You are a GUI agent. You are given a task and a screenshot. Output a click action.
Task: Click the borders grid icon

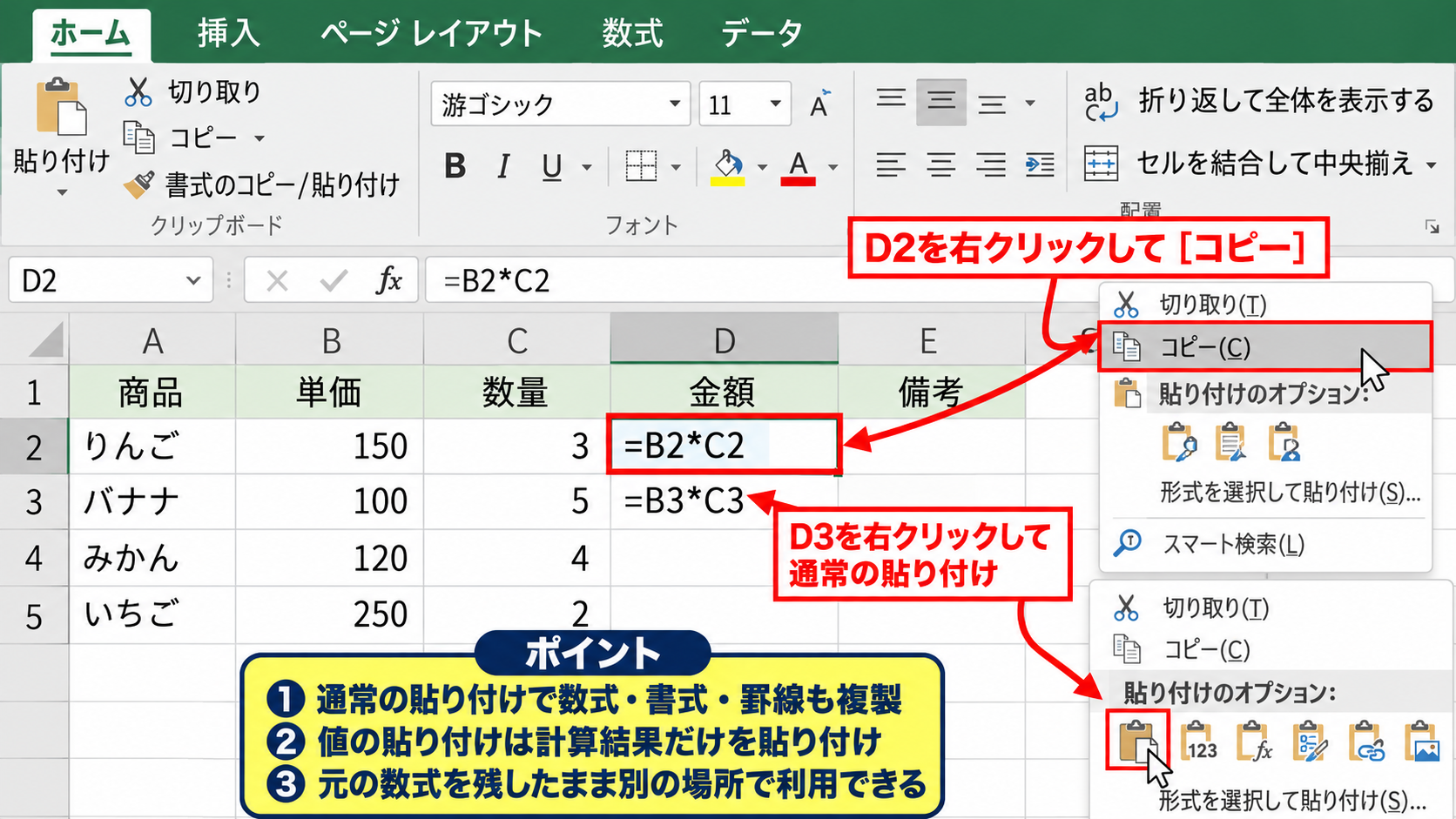pos(641,165)
